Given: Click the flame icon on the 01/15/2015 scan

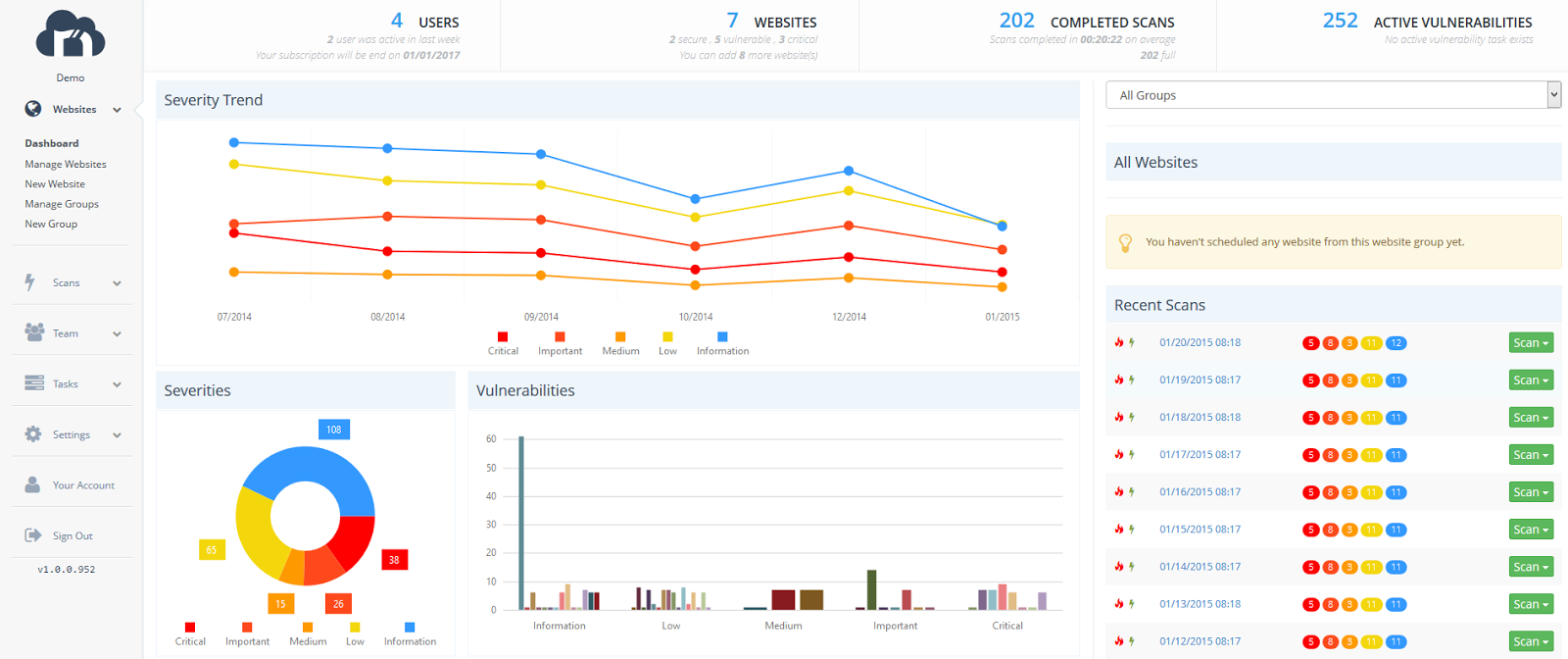Looking at the screenshot, I should (1119, 529).
